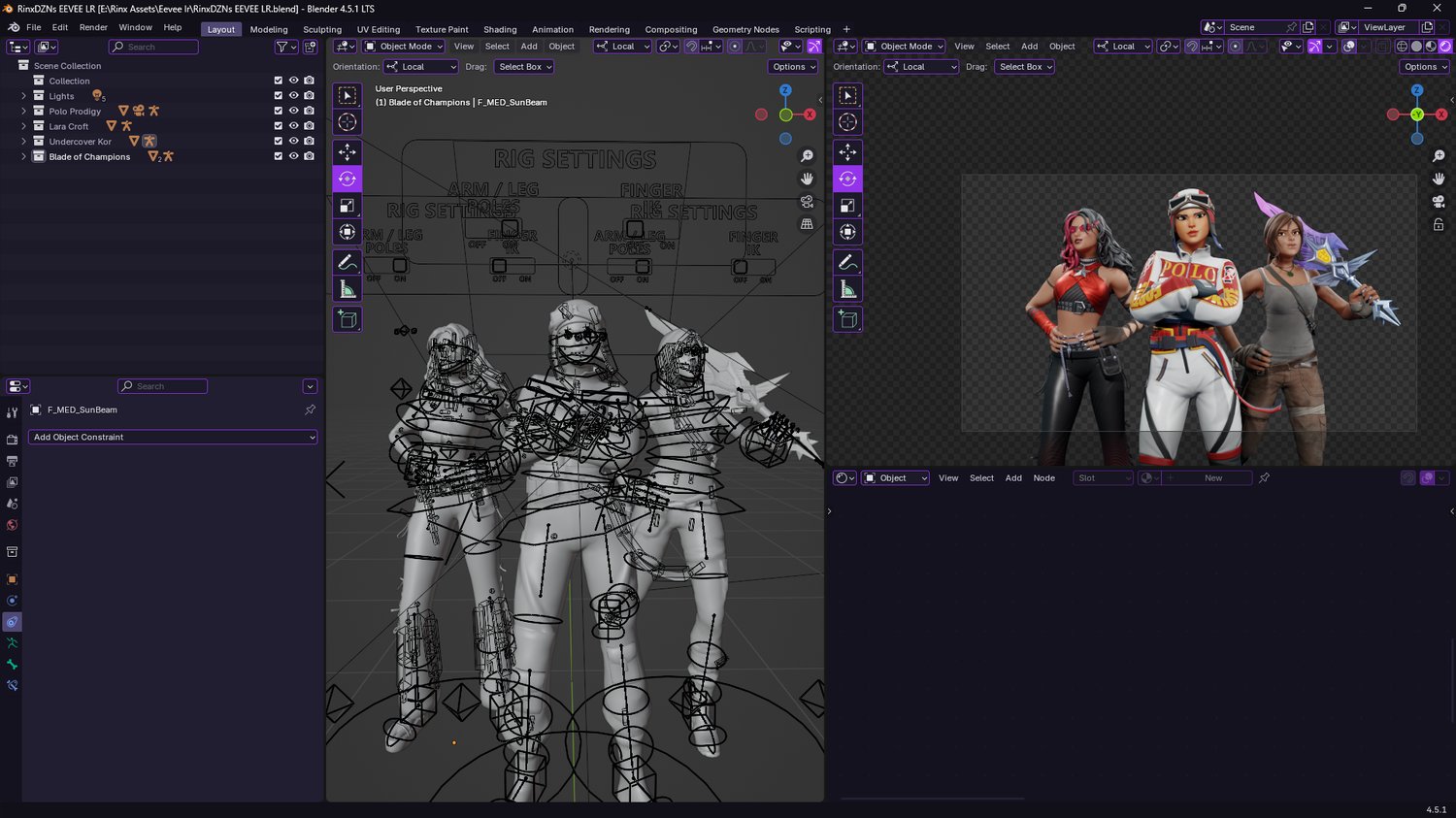
Task: Activate the Scale tool in left viewport
Action: [347, 206]
